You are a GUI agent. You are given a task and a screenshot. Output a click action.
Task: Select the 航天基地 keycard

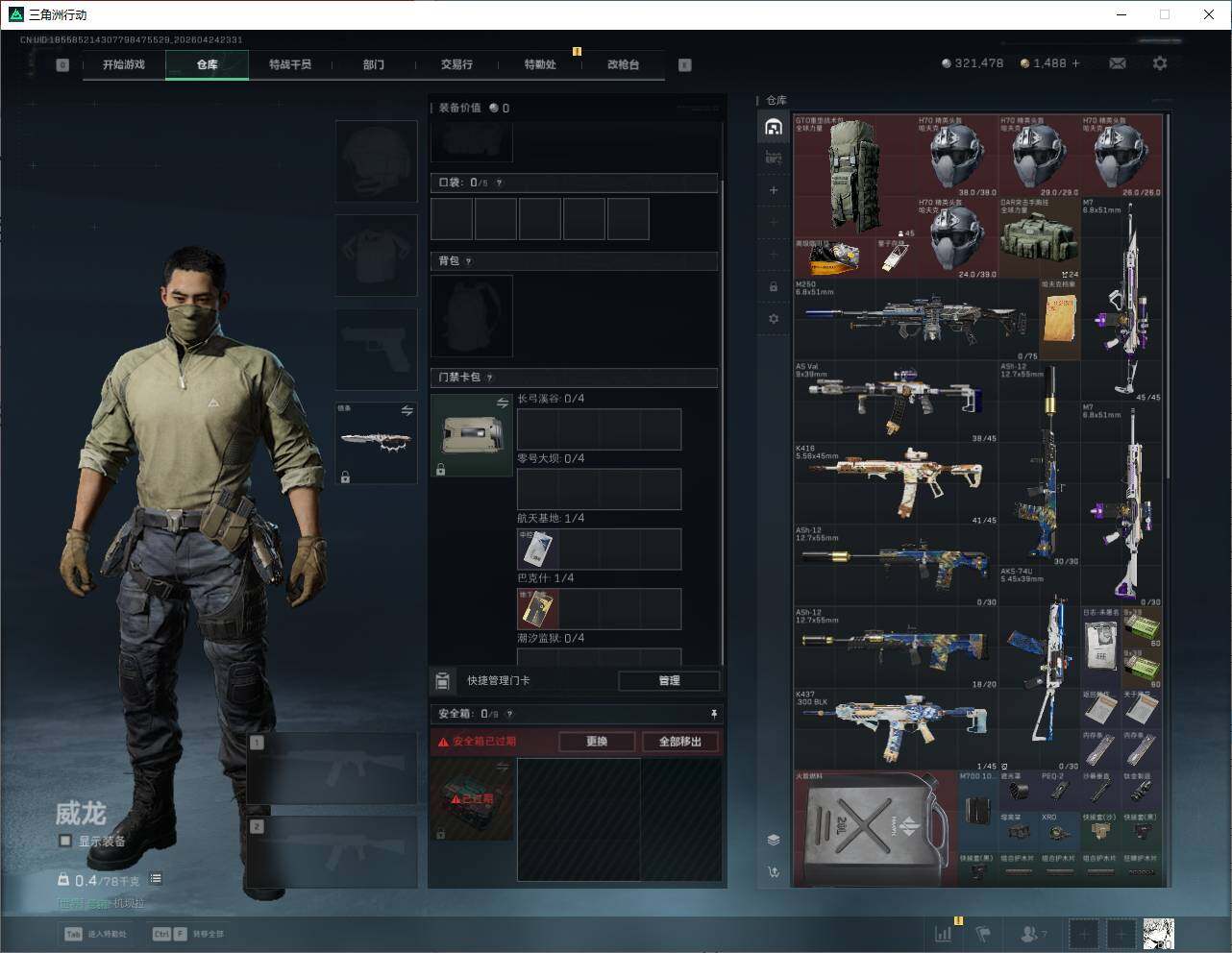tap(538, 549)
